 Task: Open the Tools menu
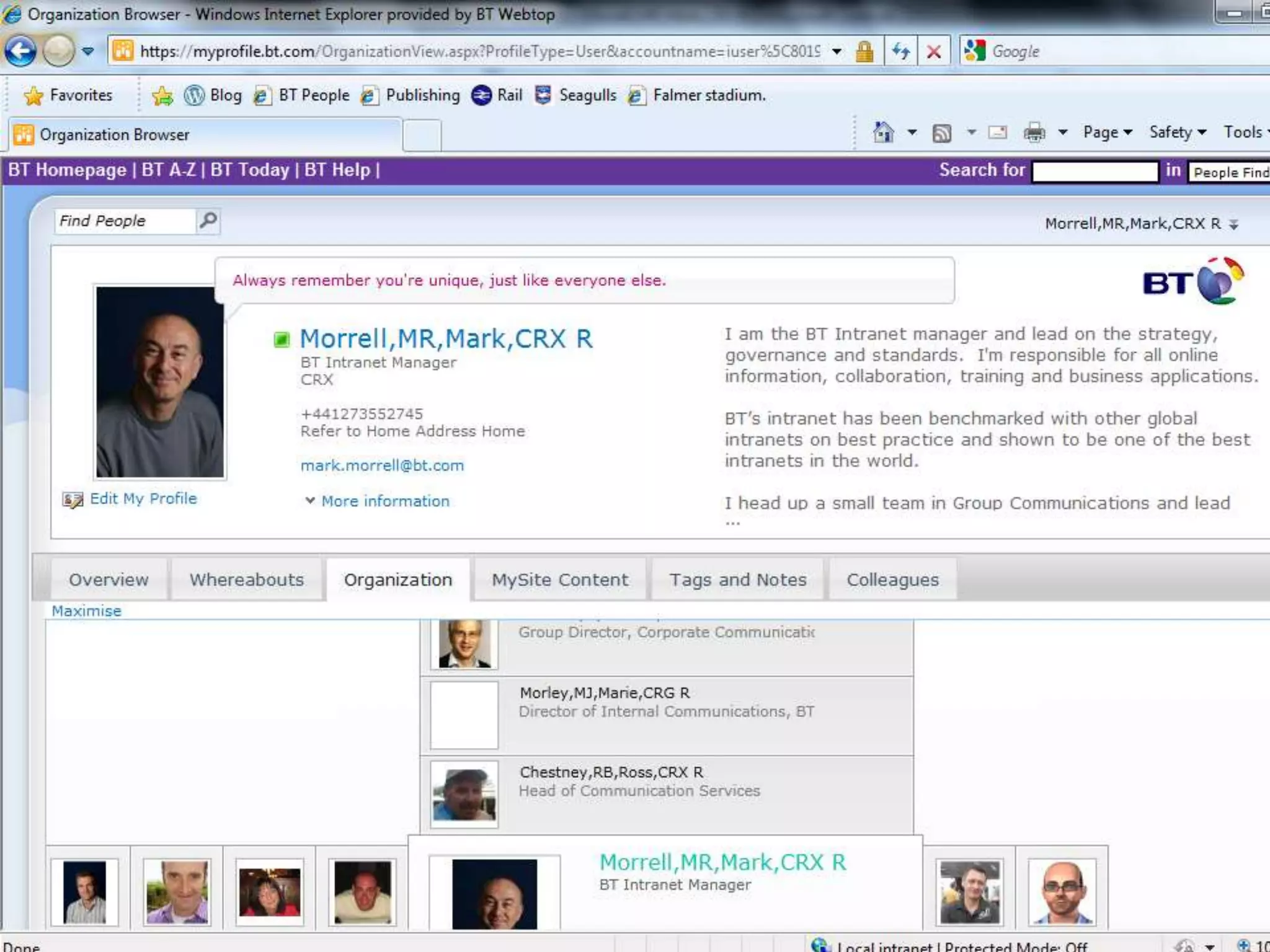[1245, 132]
